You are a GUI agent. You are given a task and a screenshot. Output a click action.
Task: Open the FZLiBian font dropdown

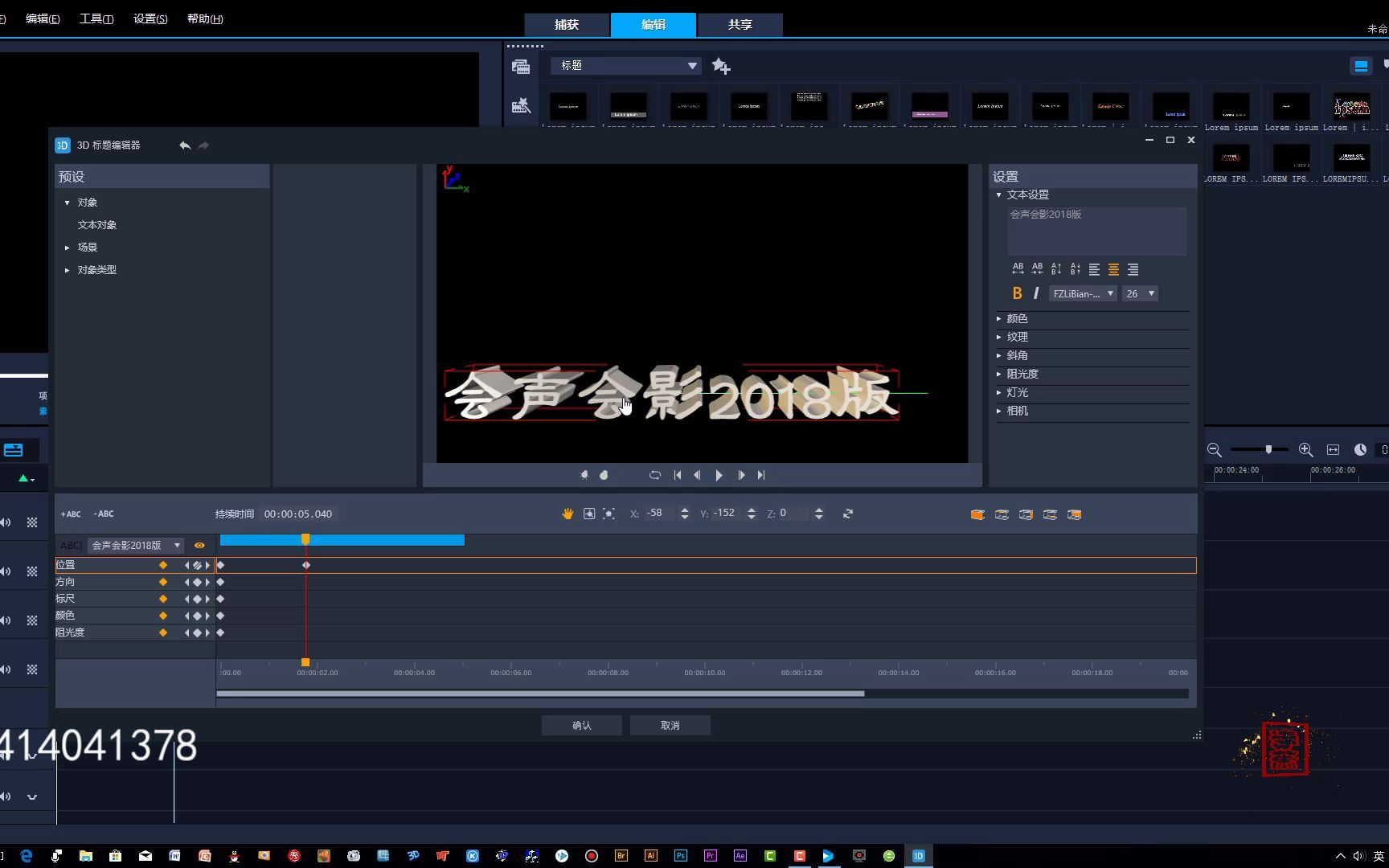coord(1083,293)
